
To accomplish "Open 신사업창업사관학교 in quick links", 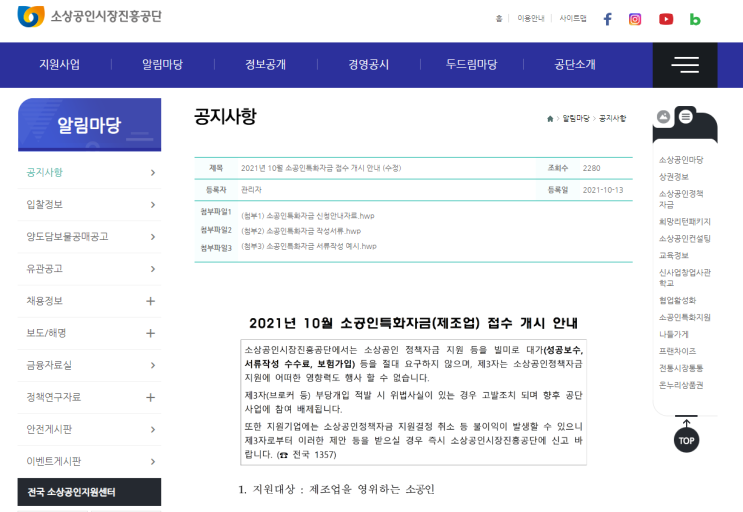I will [x=685, y=278].
